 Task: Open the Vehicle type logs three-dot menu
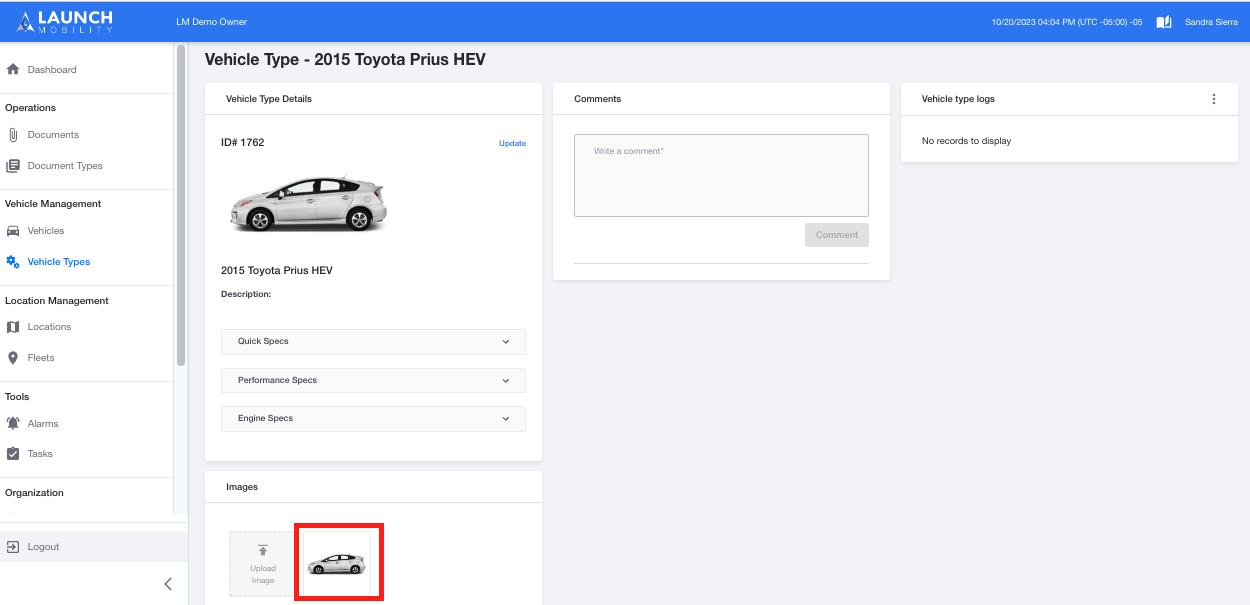pos(1214,99)
